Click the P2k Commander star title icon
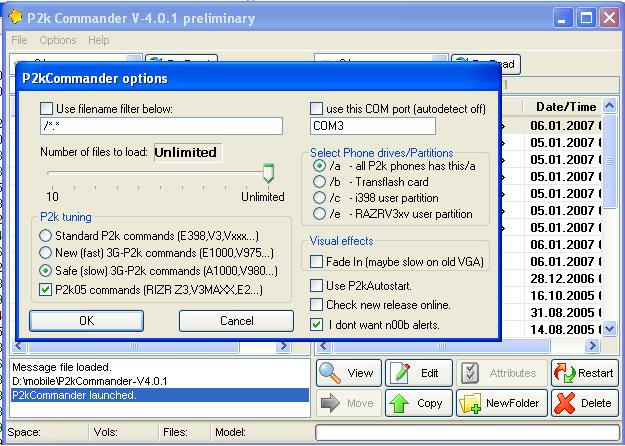 [15, 17]
